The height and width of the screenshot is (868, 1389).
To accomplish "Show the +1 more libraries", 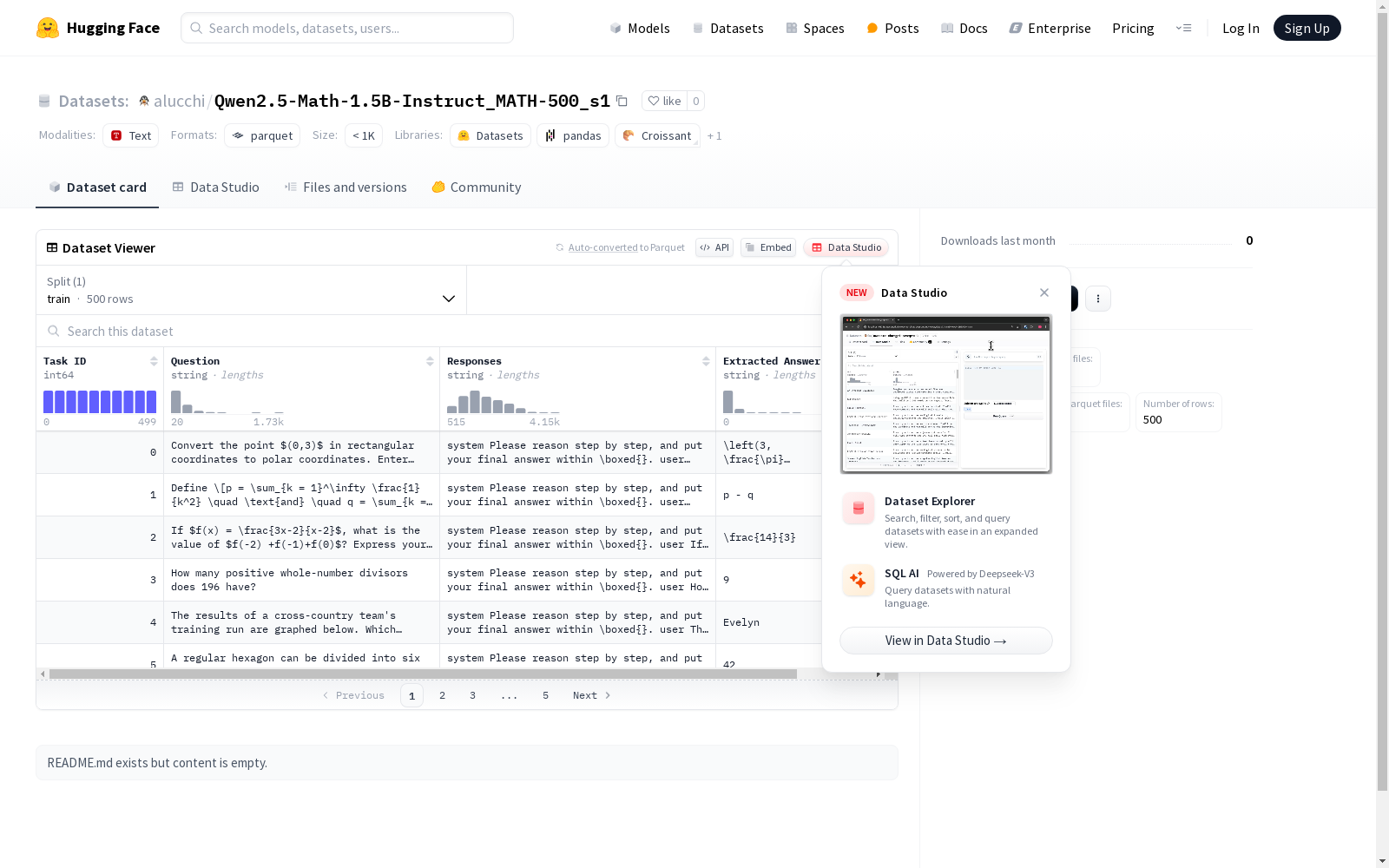I will click(714, 135).
